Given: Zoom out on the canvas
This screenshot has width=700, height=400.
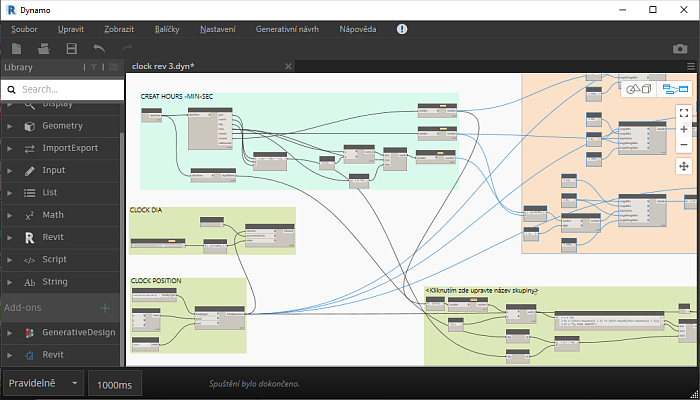Looking at the screenshot, I should 684,145.
